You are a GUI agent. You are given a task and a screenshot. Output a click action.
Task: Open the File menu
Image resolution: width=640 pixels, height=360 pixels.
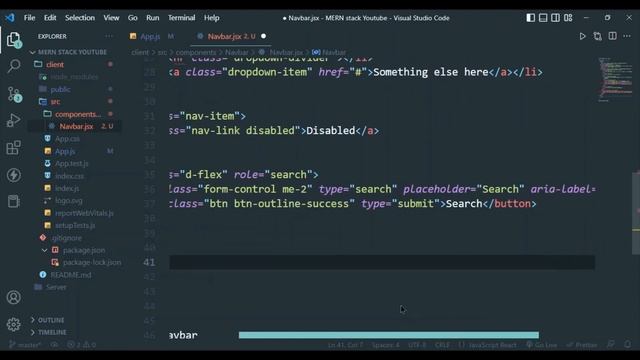(29, 18)
